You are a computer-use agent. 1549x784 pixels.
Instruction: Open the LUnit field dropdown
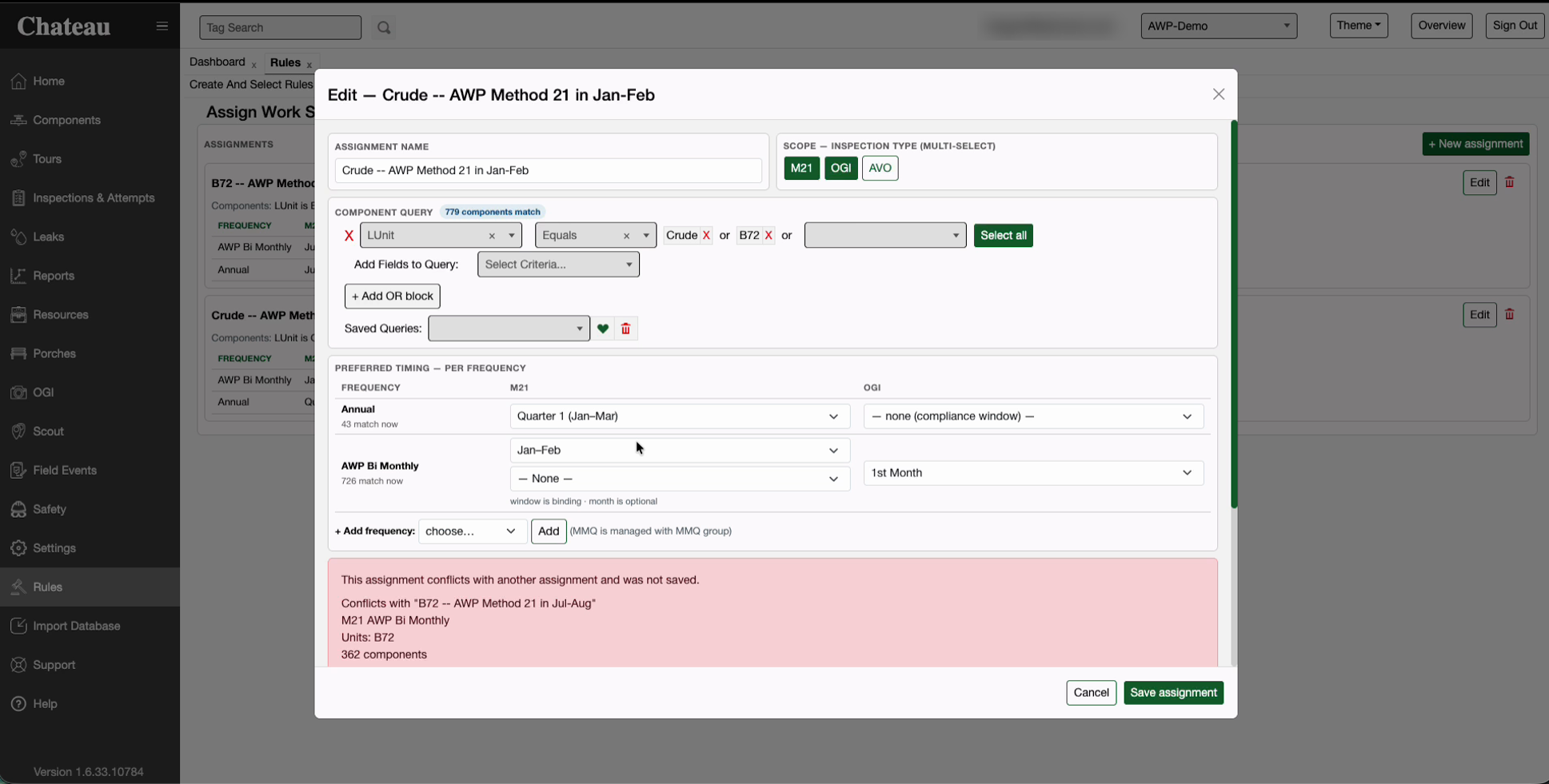441,235
